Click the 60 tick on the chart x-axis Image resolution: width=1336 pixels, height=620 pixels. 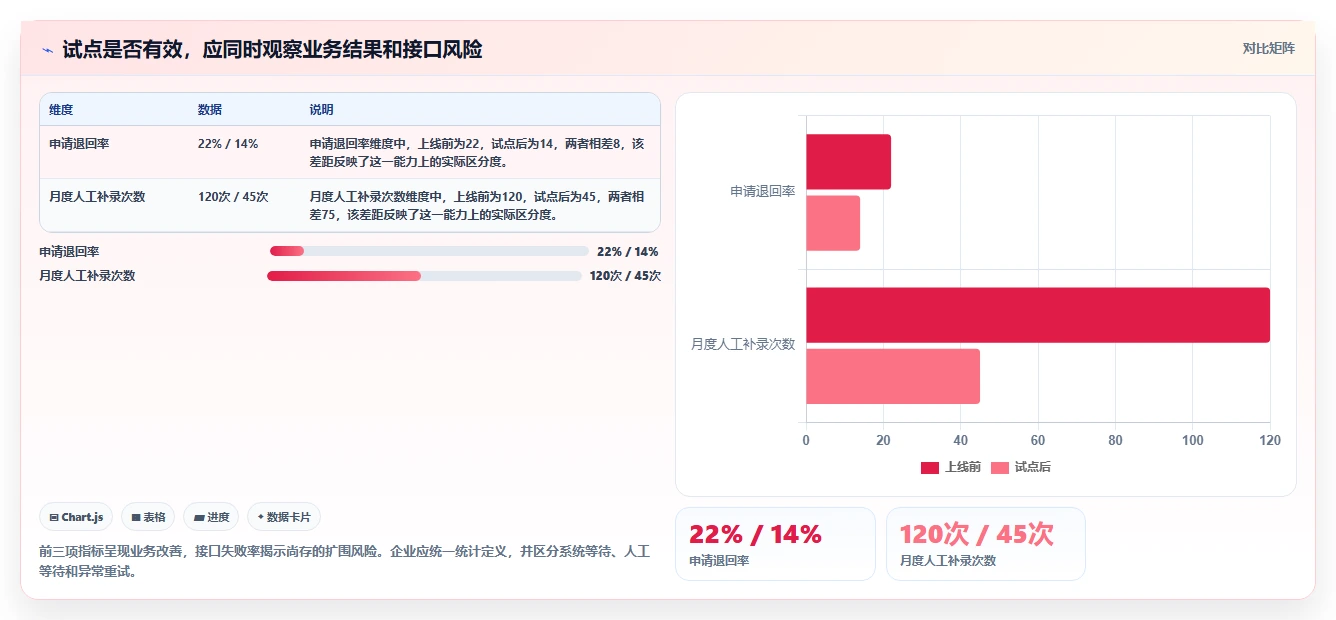tap(1038, 441)
